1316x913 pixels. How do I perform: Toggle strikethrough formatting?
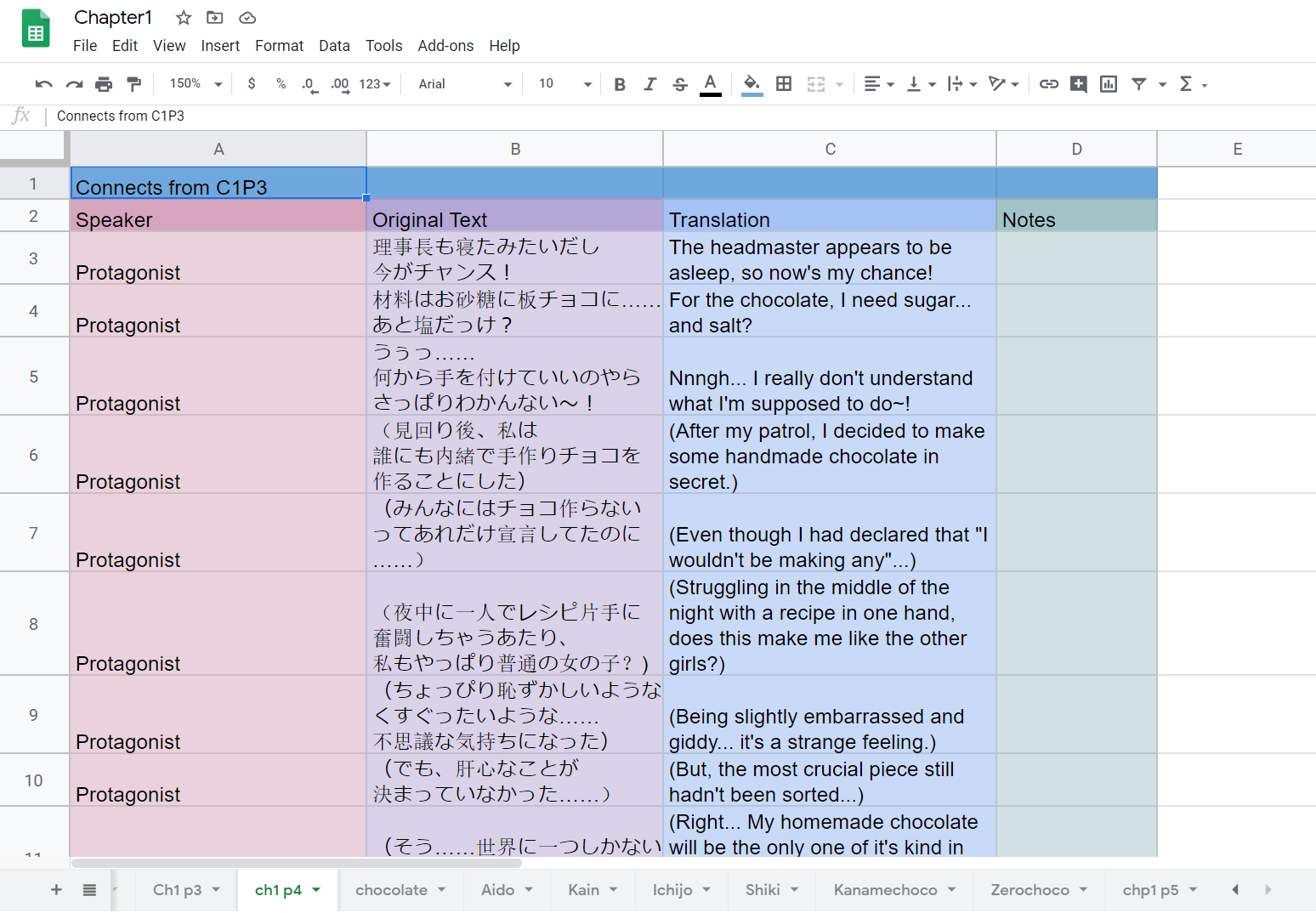[680, 84]
